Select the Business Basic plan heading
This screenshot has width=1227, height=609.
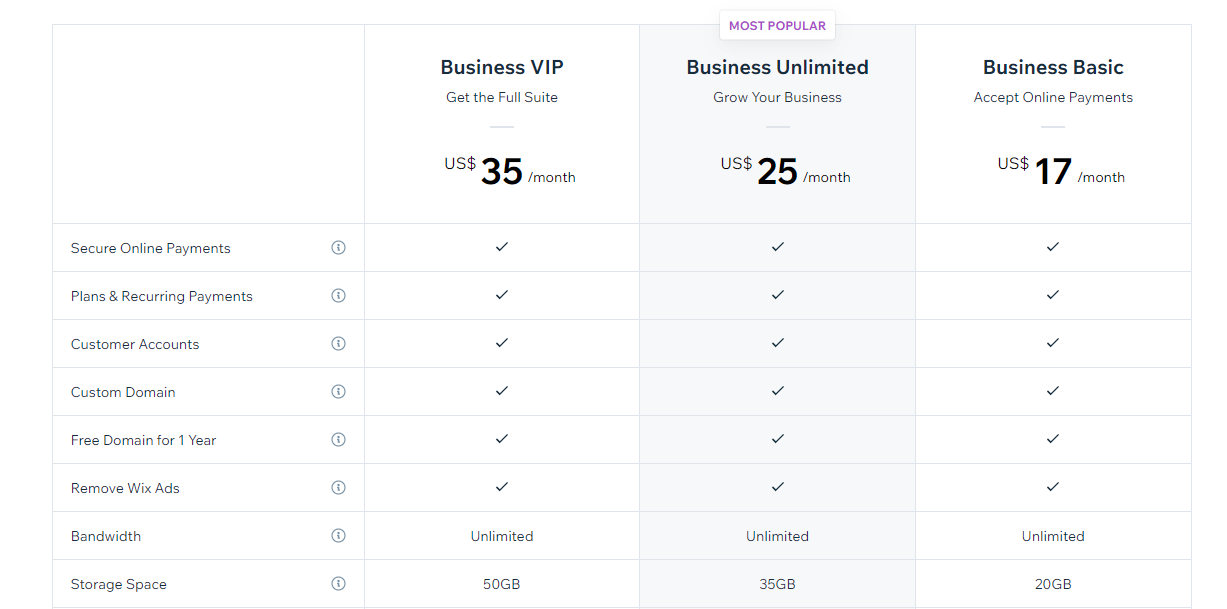click(1053, 67)
